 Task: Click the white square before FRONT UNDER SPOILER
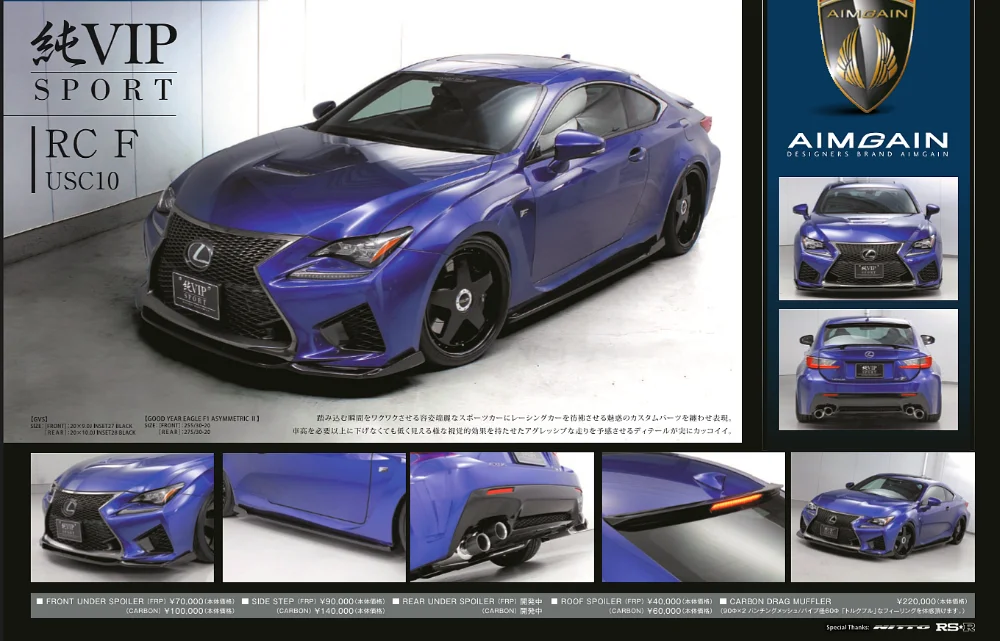40,601
